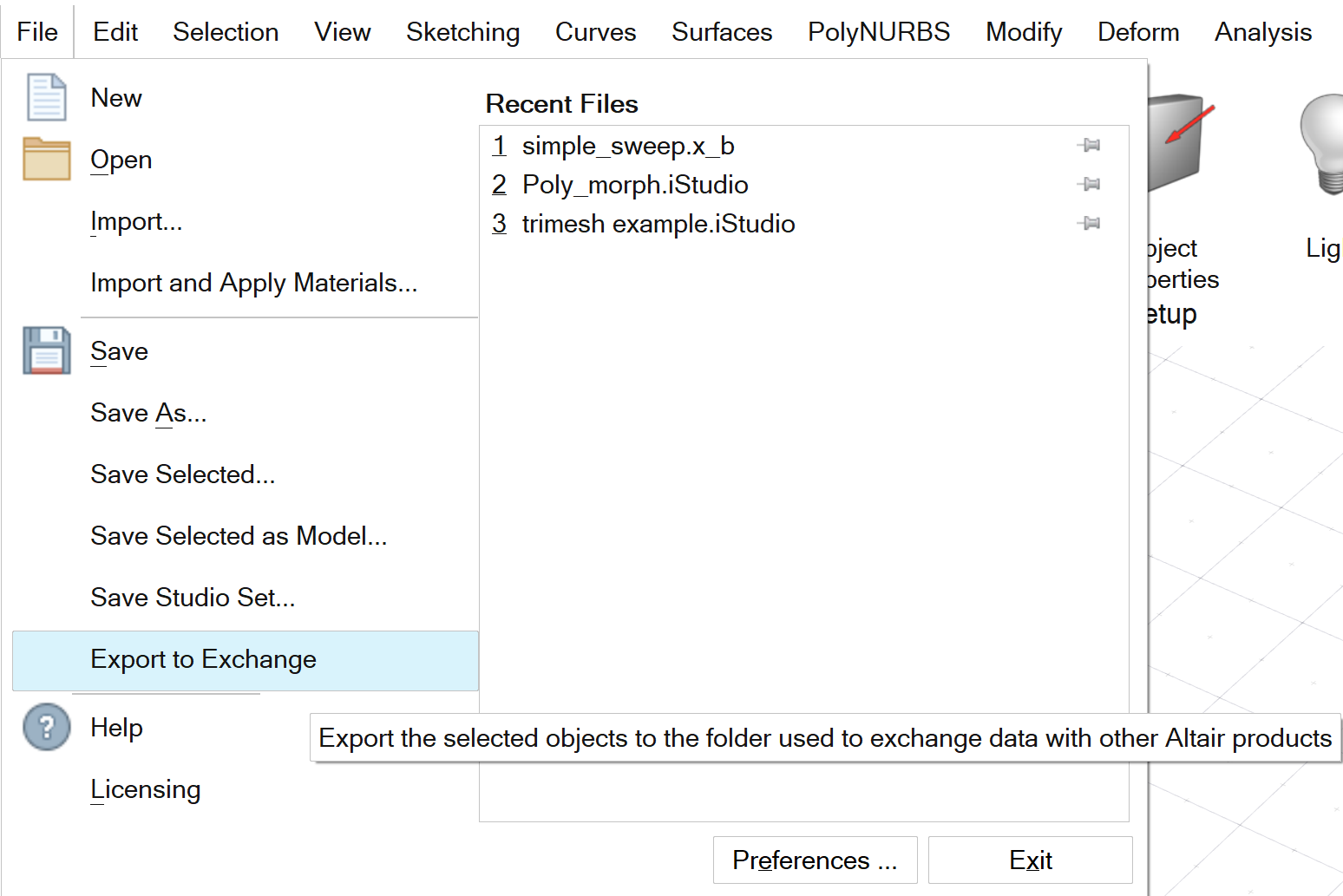The width and height of the screenshot is (1343, 896).
Task: Click the Exit button
Action: [x=1030, y=860]
